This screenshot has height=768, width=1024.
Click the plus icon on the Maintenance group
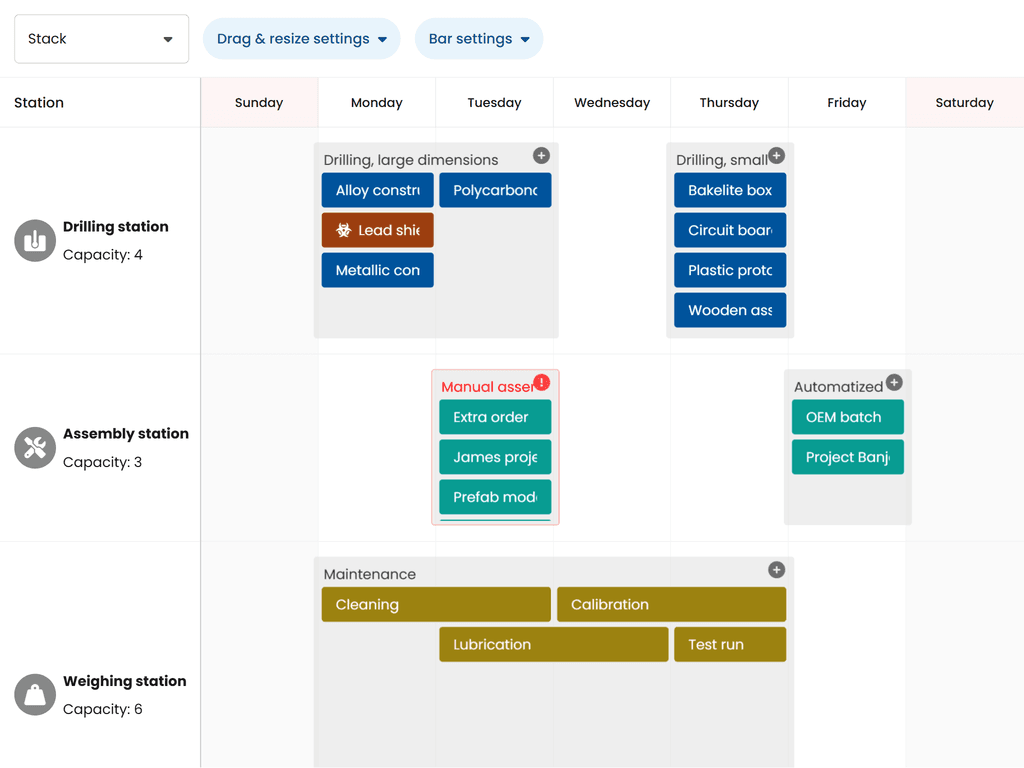777,570
